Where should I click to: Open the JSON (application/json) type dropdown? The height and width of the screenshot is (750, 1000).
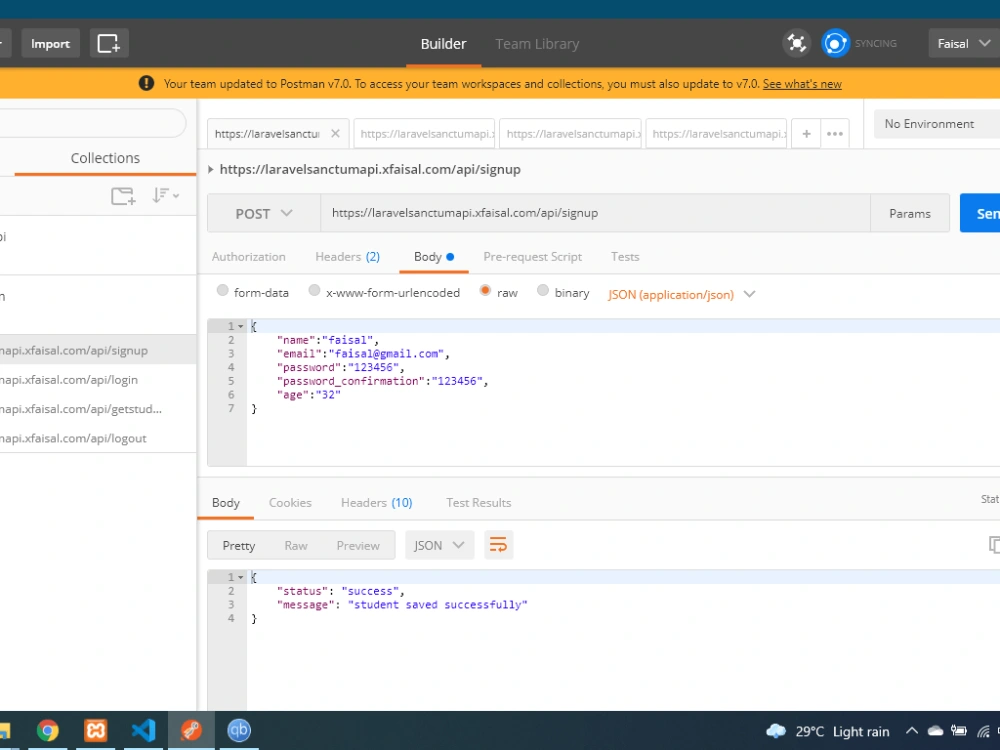[681, 294]
